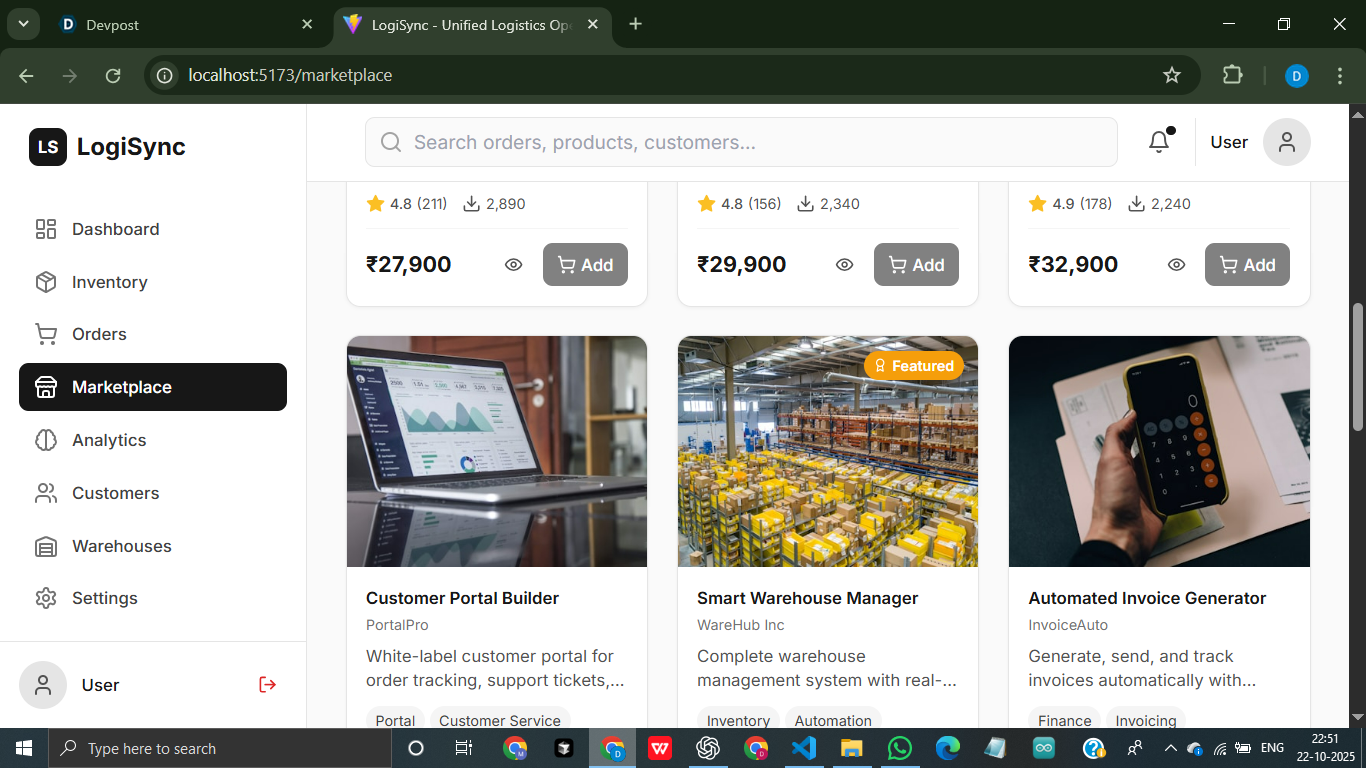
Task: Open the Warehouses sidebar entry
Action: click(x=153, y=546)
